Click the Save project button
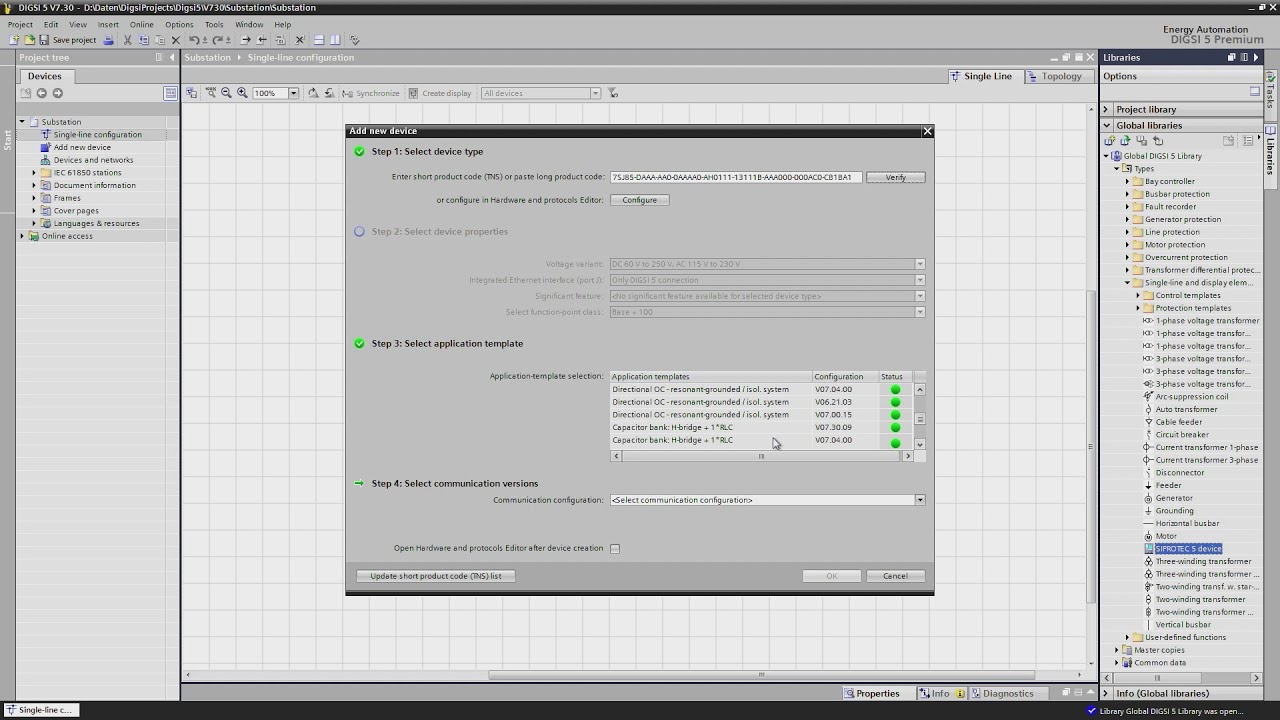Screen dimensions: 1280x720 tap(68, 40)
